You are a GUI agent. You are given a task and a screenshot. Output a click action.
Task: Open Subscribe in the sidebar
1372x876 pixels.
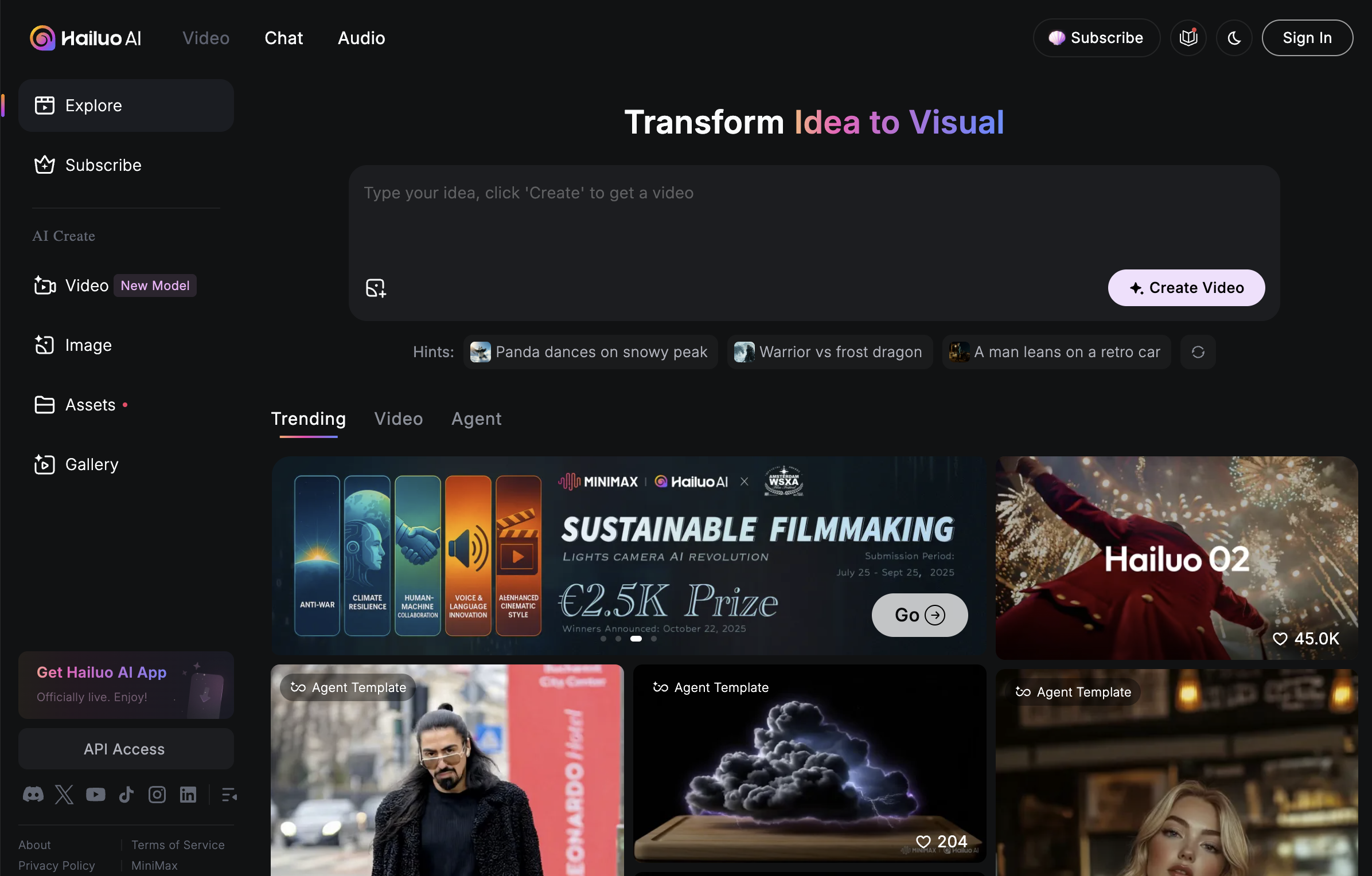[x=126, y=165]
